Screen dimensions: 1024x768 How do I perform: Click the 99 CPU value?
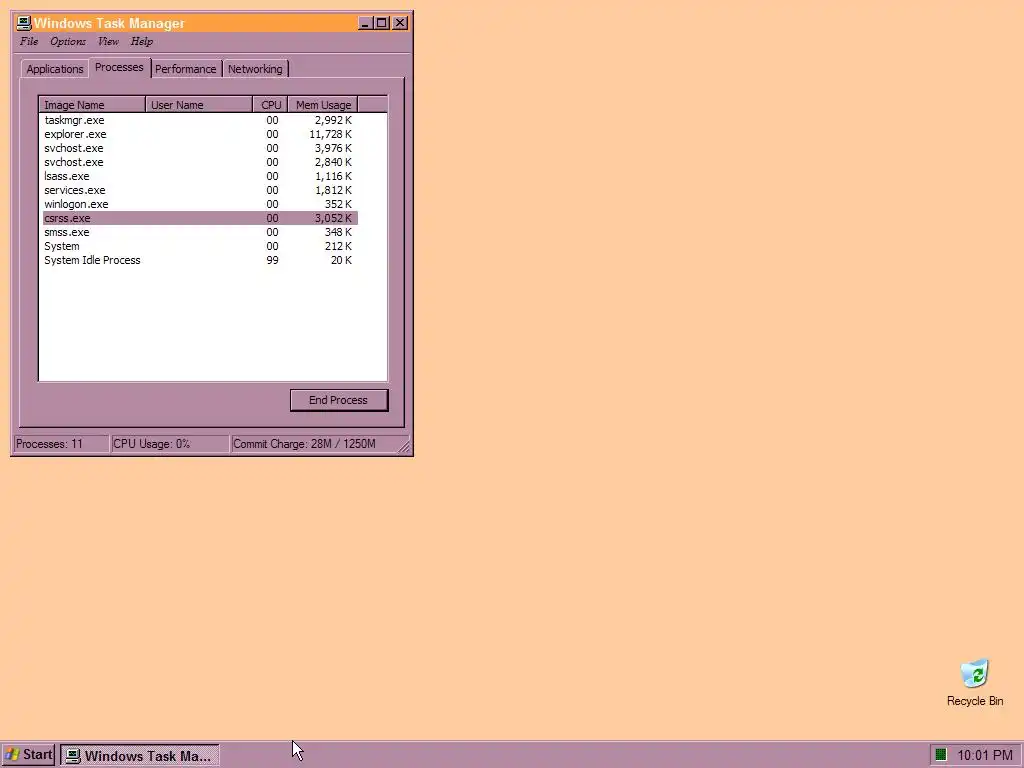tap(272, 261)
